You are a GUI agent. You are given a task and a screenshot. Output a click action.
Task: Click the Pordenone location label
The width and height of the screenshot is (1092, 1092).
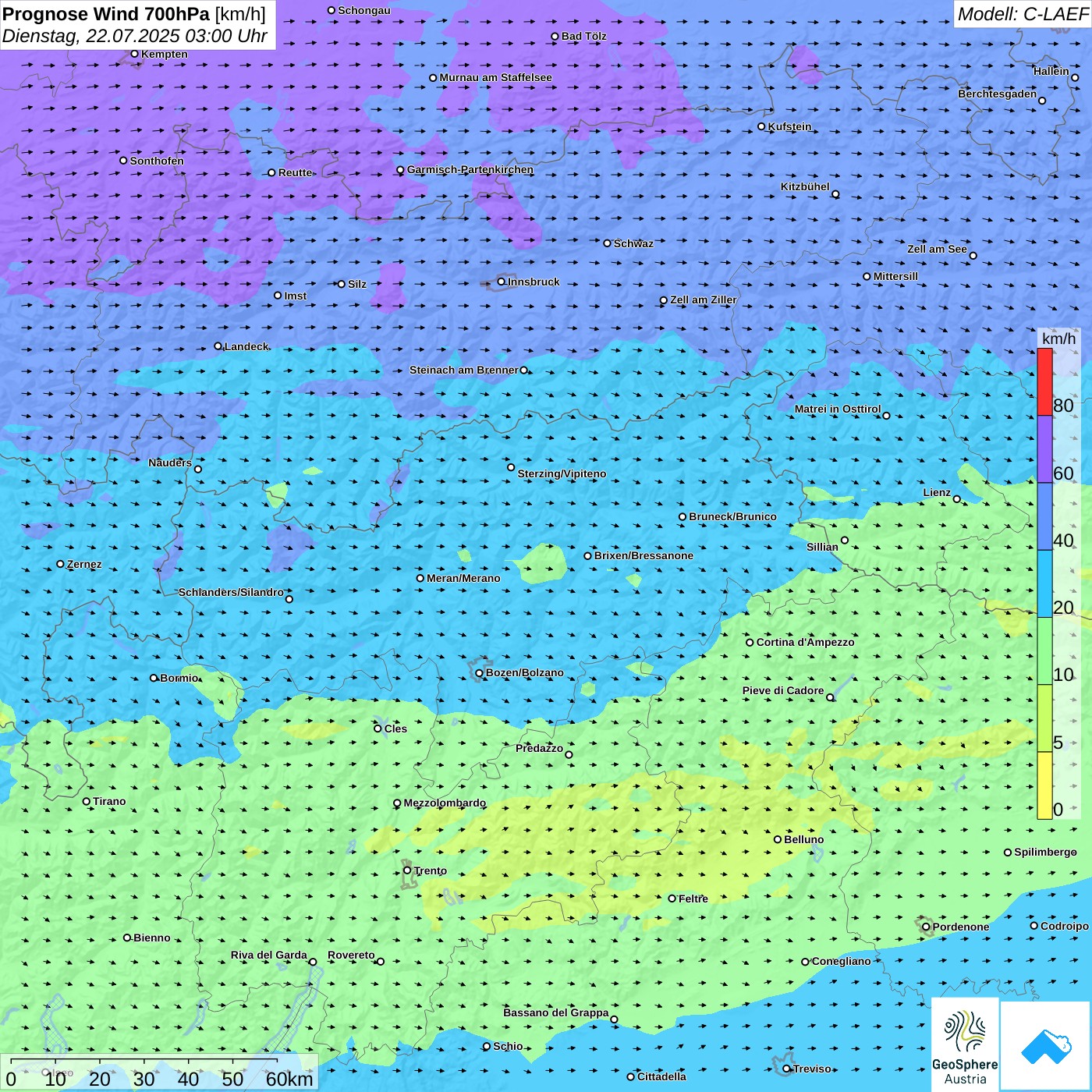coord(961,927)
